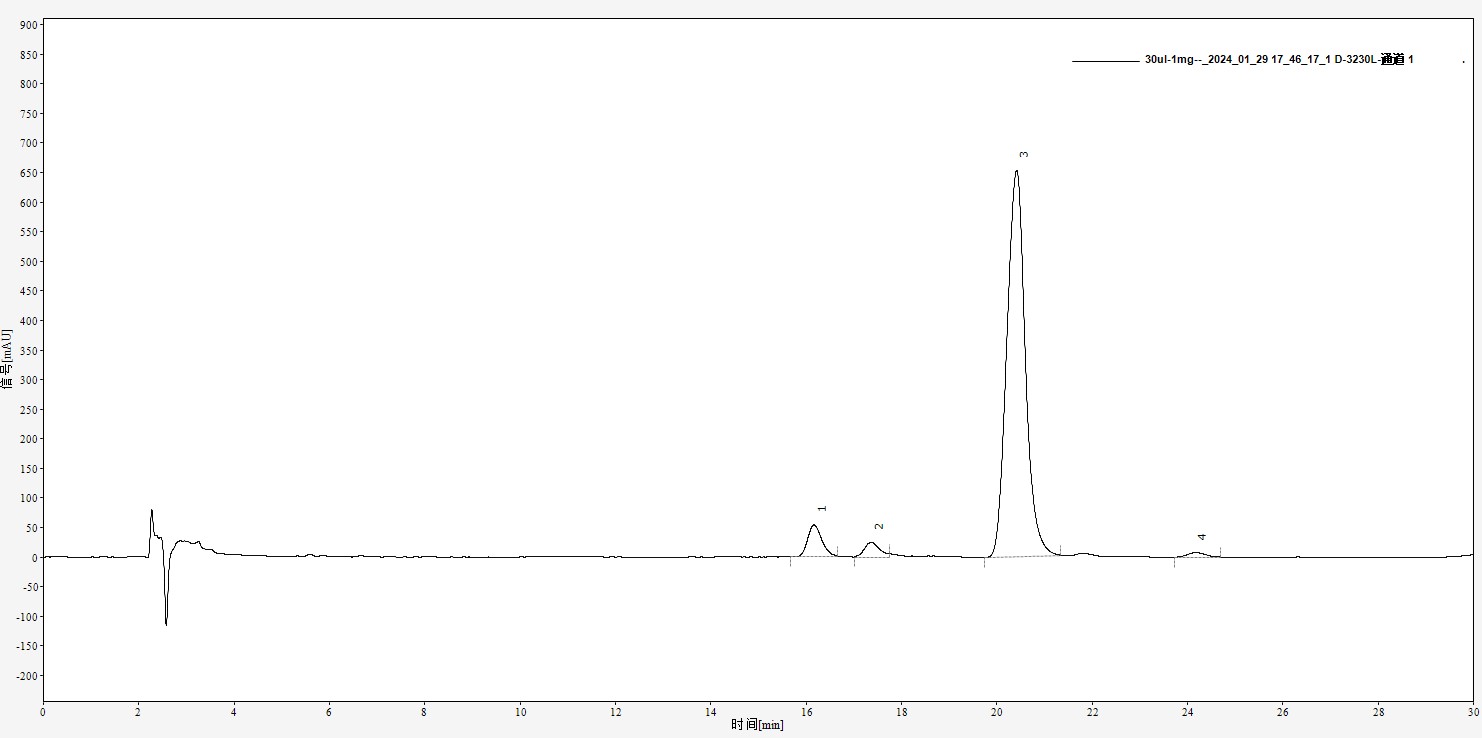
Task: Click the positive injection spike near 2.3 minutes
Action: [152, 511]
